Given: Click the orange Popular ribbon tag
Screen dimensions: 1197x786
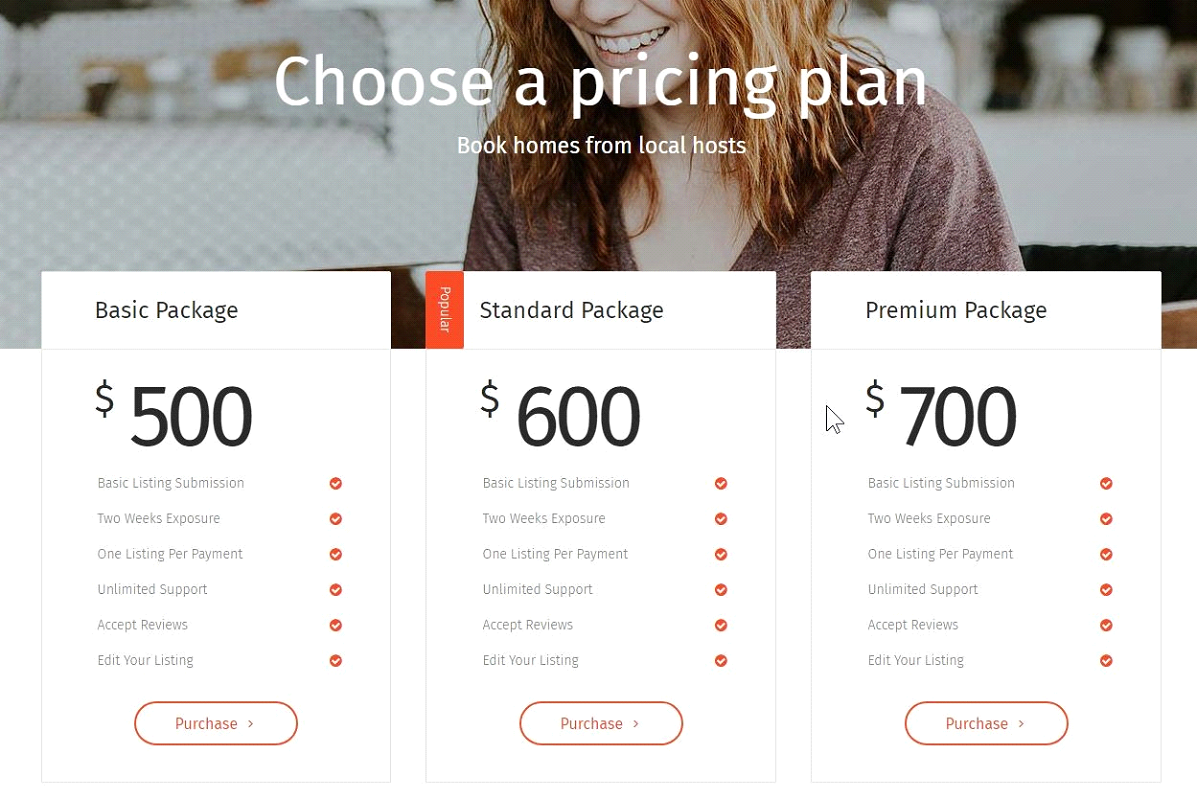Looking at the screenshot, I should coord(445,310).
